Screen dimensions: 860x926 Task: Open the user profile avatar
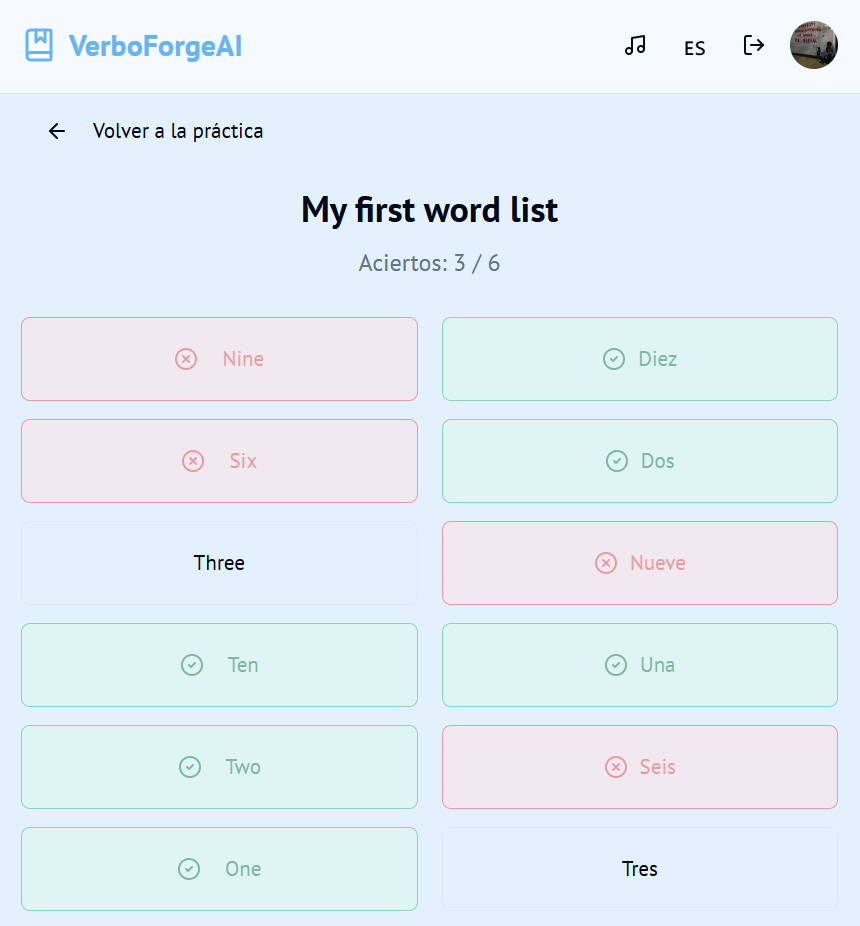tap(814, 45)
